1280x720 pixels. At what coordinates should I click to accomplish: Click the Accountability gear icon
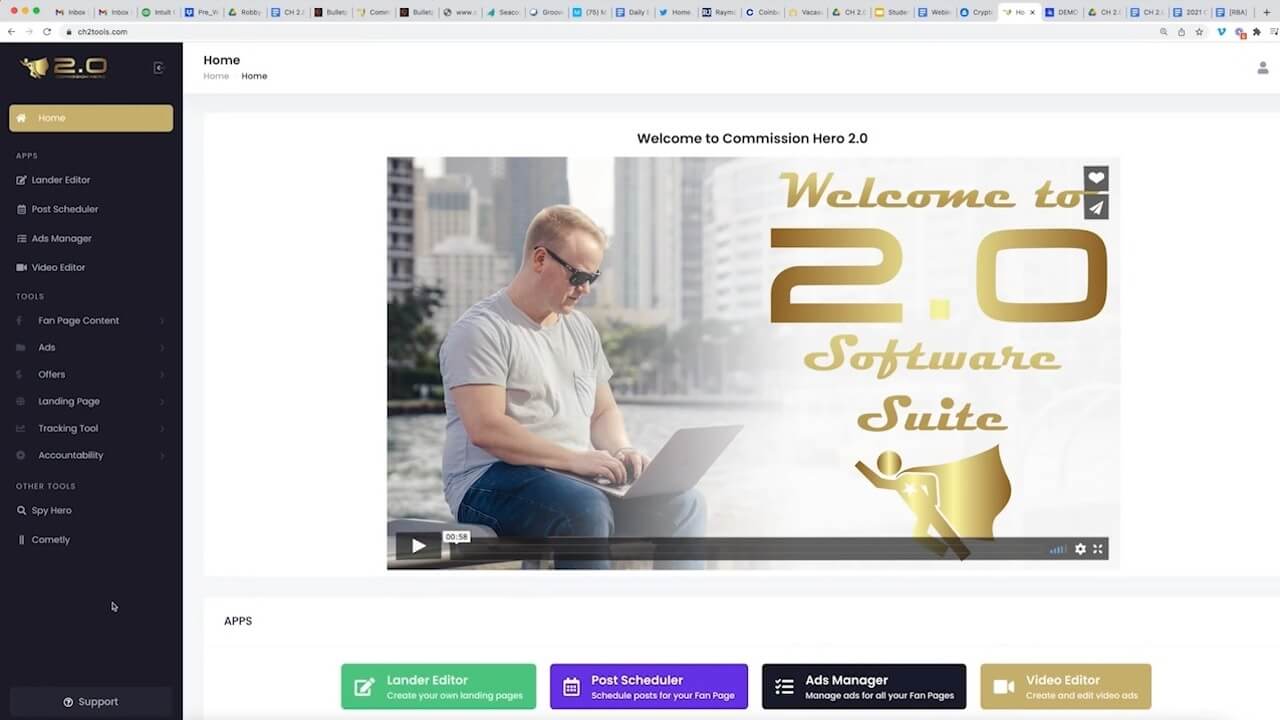point(21,456)
